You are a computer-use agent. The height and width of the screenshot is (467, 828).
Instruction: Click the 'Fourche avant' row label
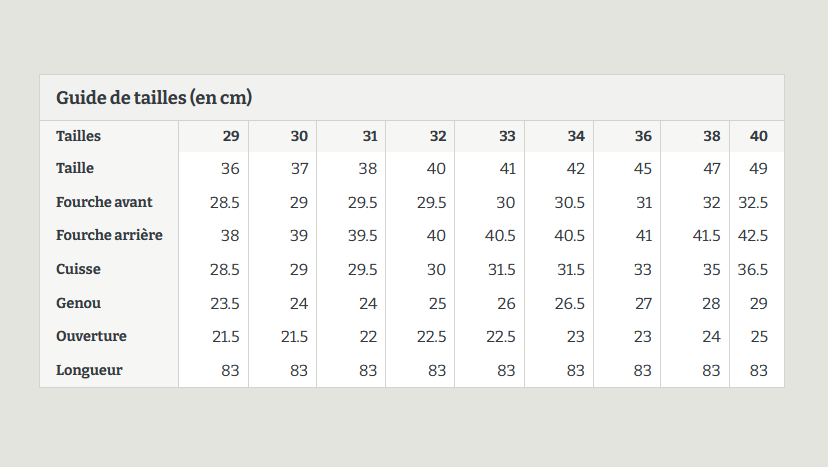104,202
